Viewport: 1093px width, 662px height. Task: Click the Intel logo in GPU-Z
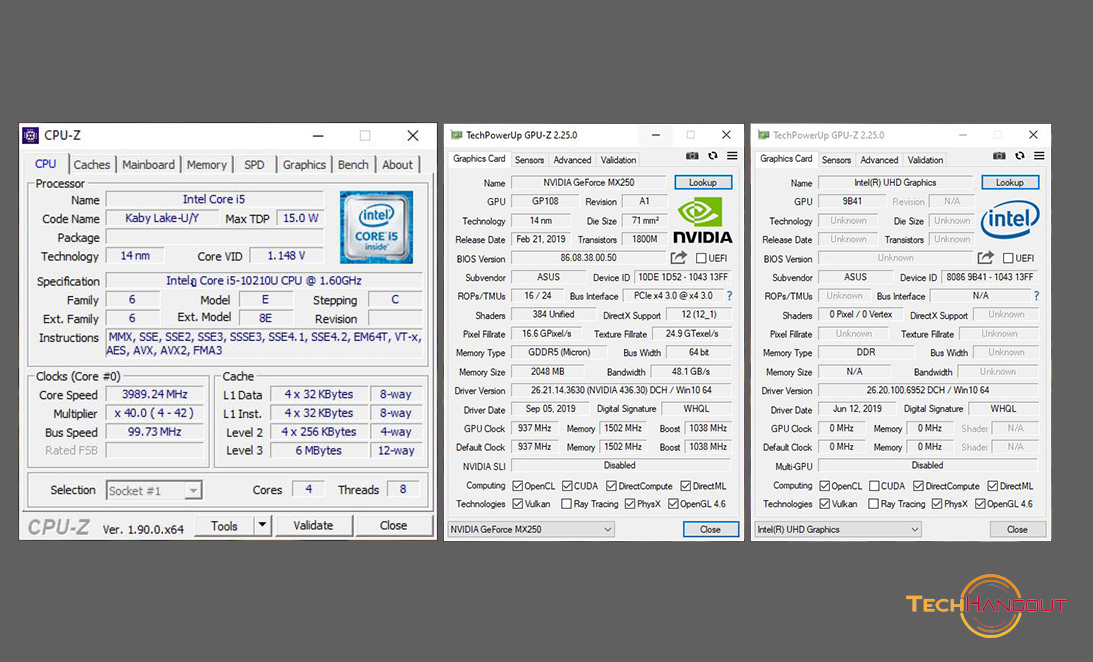point(1010,220)
